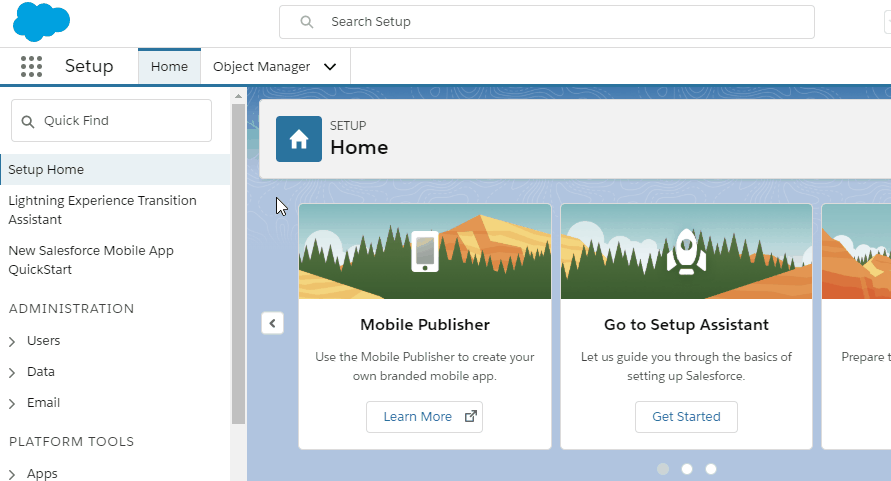
Task: Focus the Search Setup field
Action: (547, 22)
